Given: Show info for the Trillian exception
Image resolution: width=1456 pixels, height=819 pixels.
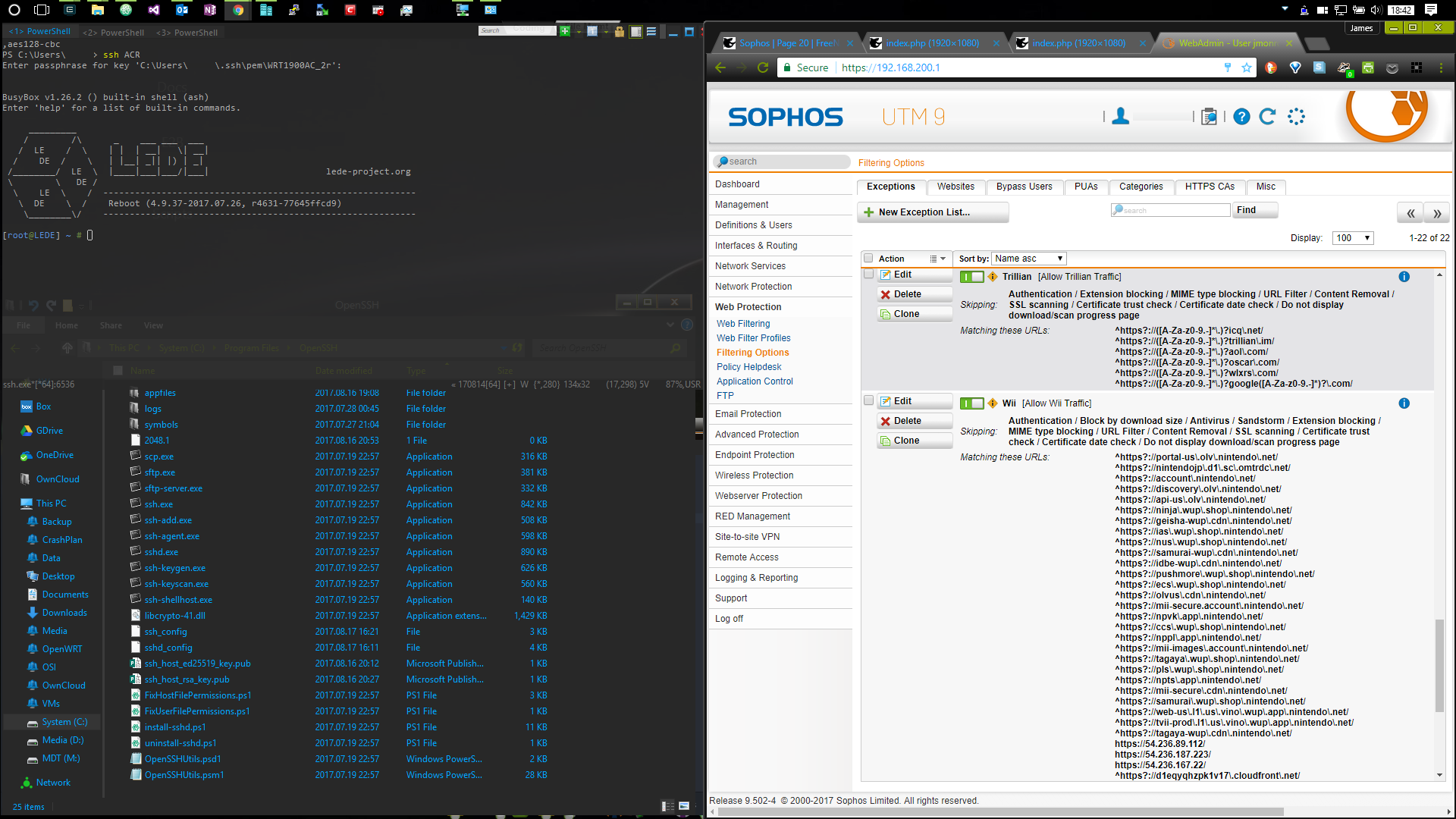Looking at the screenshot, I should 1404,277.
